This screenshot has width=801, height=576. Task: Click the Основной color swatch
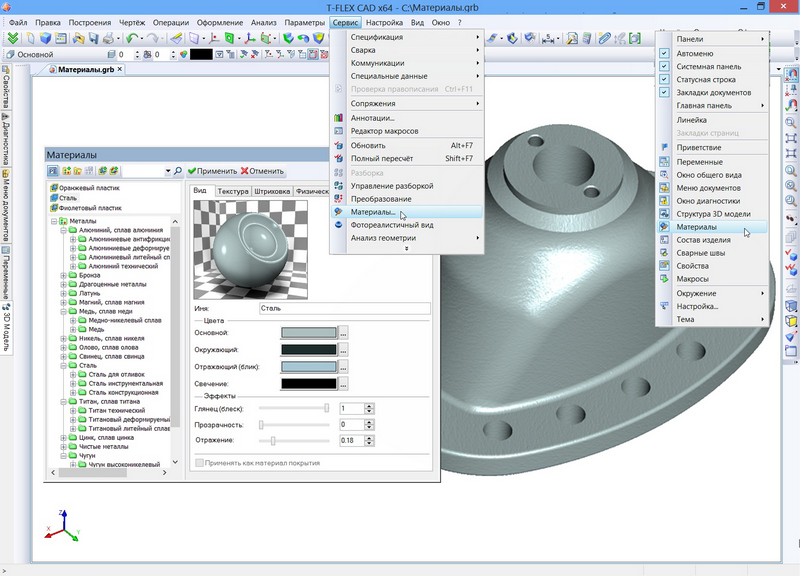(x=308, y=332)
